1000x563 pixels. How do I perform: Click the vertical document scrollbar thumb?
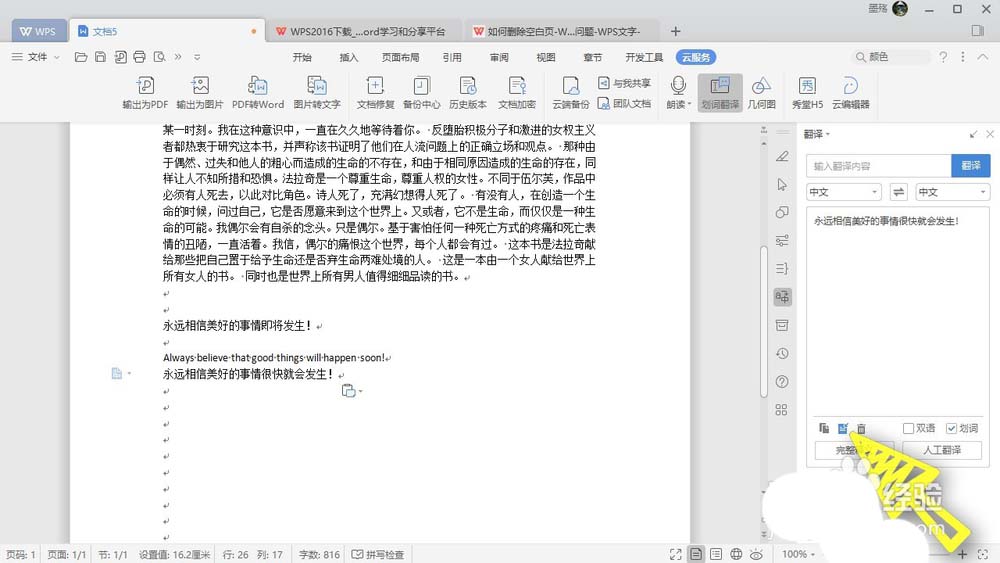[764, 322]
